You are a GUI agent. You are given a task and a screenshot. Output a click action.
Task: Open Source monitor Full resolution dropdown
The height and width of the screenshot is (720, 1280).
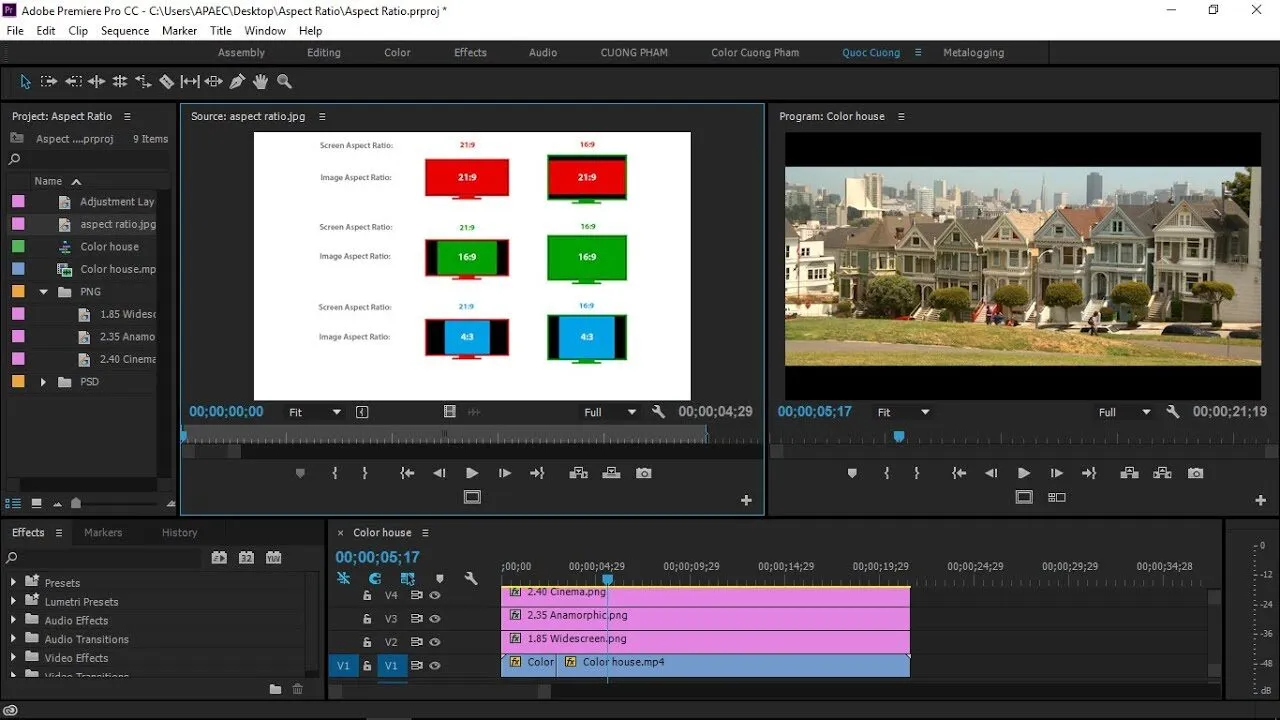(610, 412)
